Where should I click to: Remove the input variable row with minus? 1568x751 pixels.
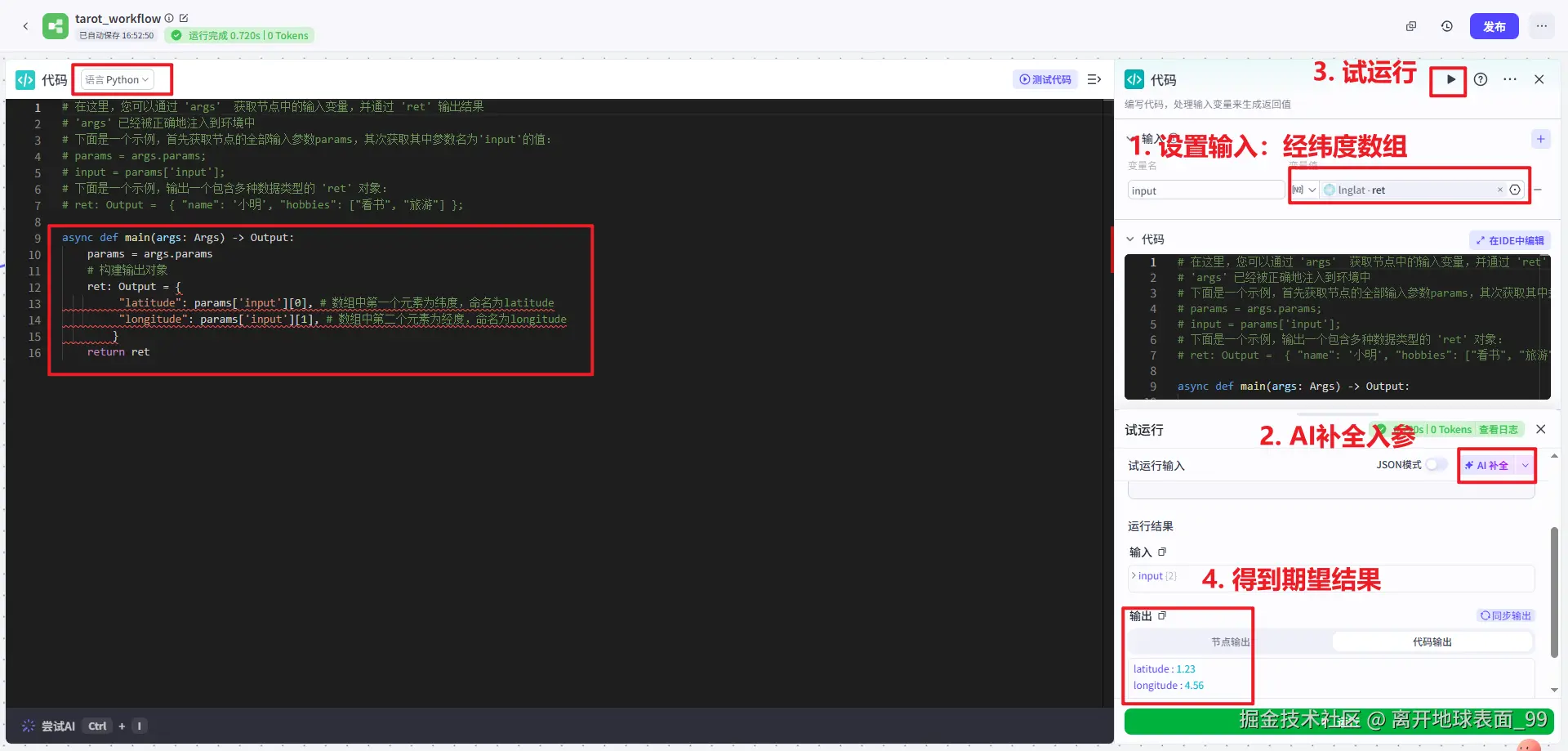click(x=1538, y=190)
